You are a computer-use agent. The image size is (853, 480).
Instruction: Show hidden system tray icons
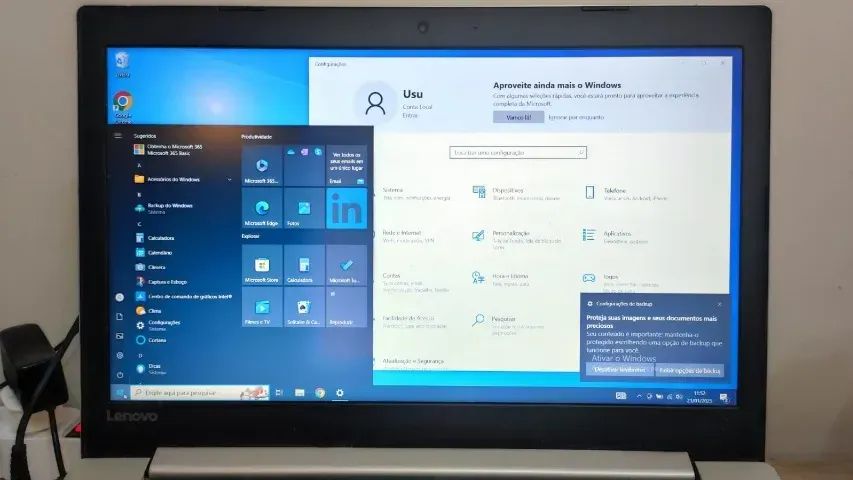coord(639,396)
